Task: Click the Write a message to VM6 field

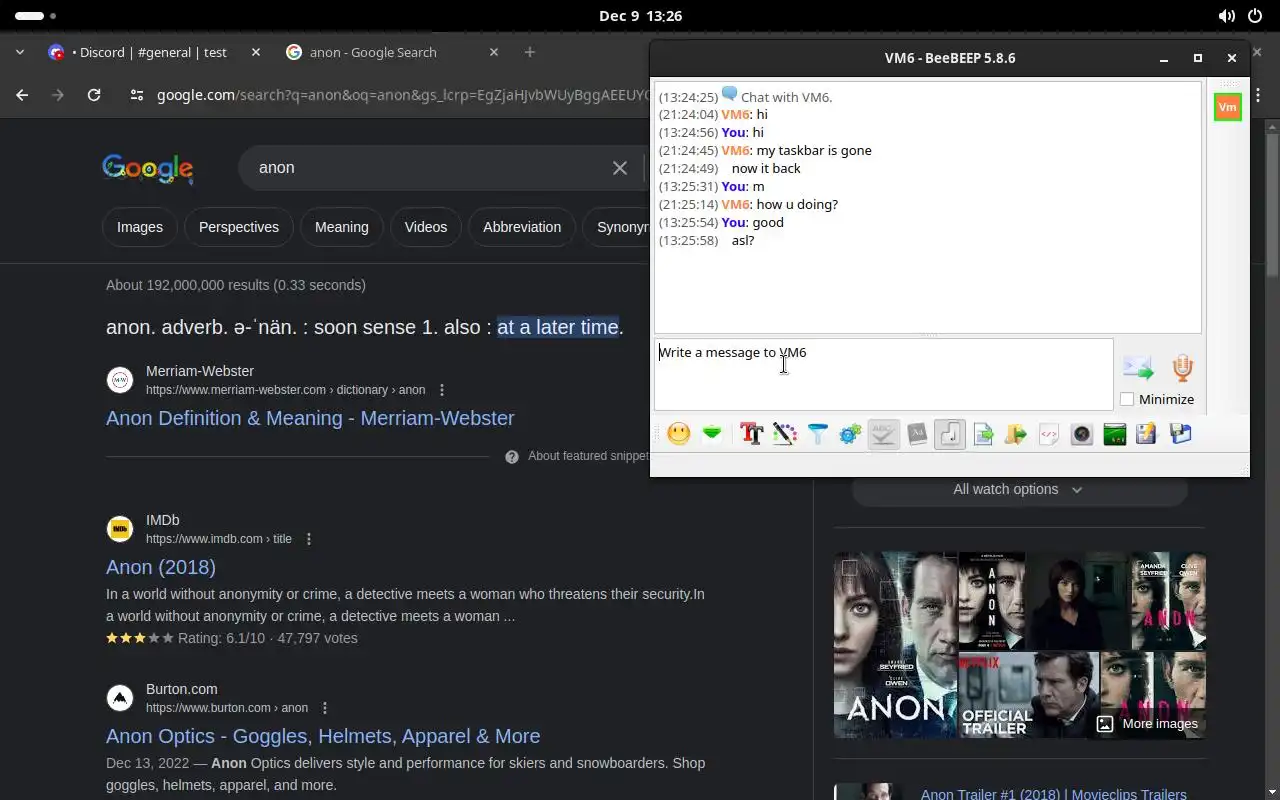Action: (x=883, y=374)
